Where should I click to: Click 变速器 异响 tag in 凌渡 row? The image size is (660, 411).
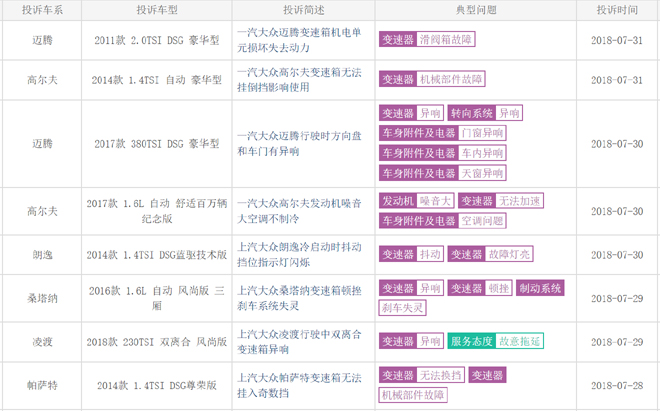pyautogui.click(x=411, y=341)
